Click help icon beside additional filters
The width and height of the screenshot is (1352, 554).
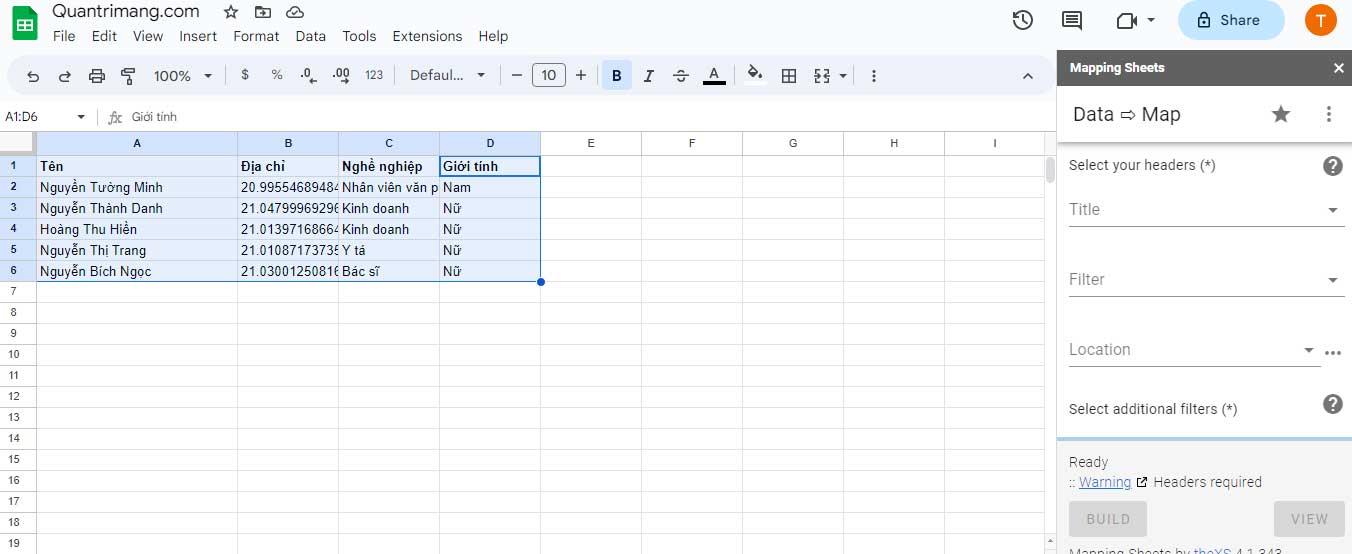click(x=1332, y=404)
